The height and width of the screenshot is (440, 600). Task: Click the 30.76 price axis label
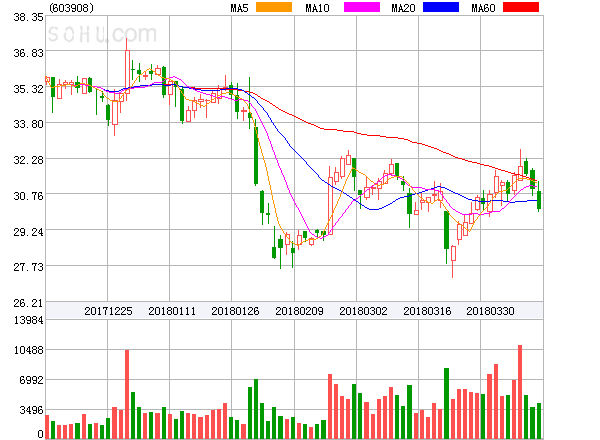(28, 196)
